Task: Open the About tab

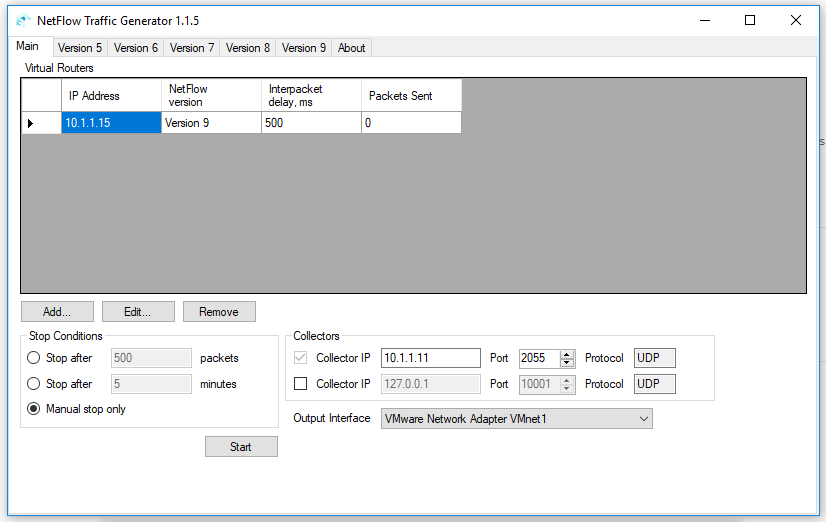Action: [x=351, y=48]
